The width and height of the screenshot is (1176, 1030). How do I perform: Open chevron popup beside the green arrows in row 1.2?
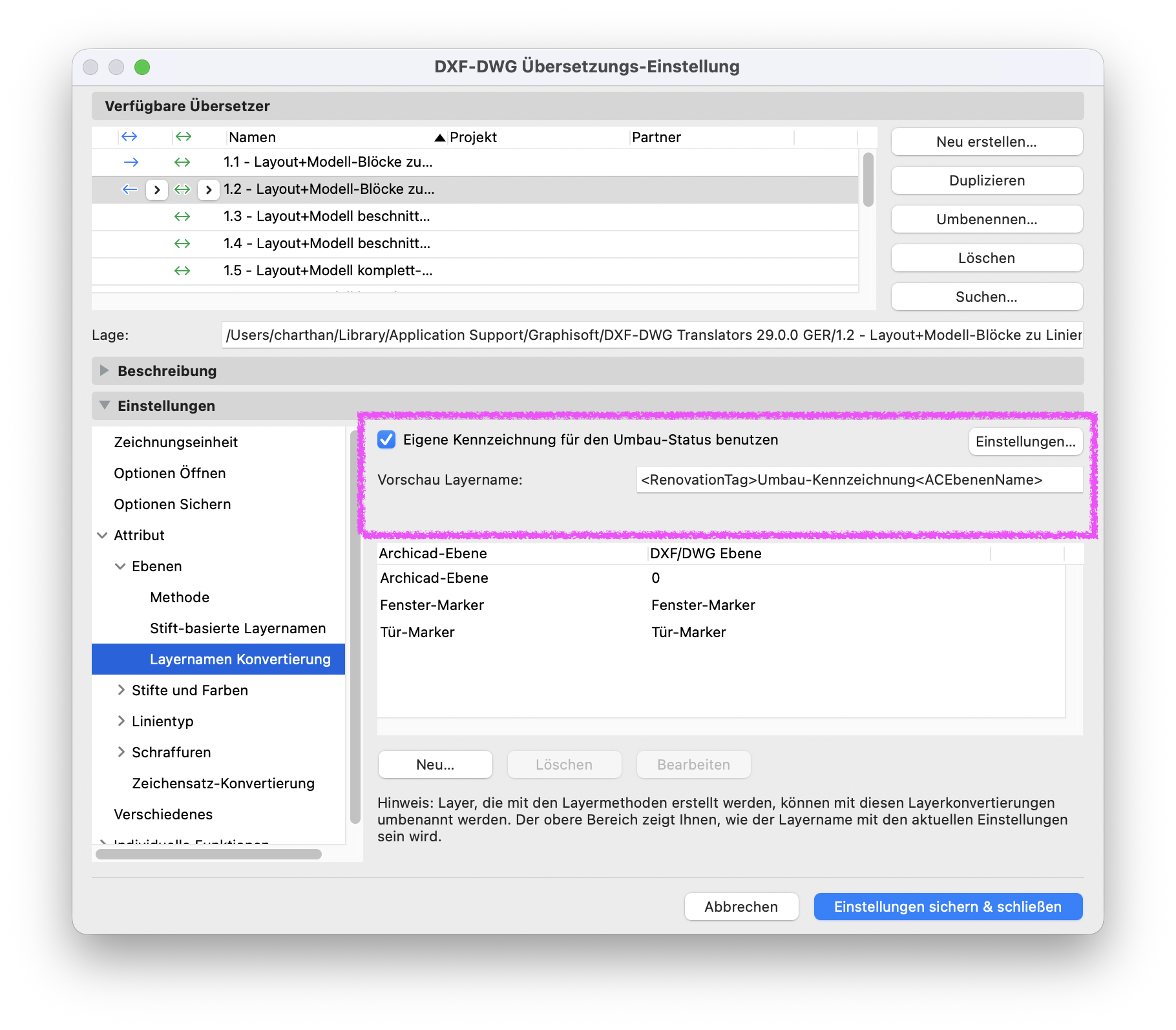pyautogui.click(x=208, y=189)
